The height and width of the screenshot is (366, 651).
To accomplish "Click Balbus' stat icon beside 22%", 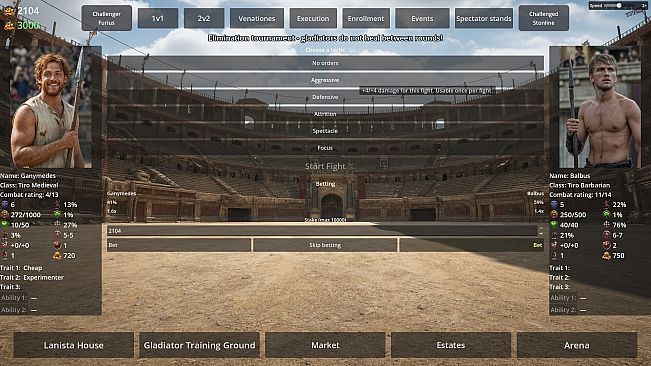I will pyautogui.click(x=606, y=205).
